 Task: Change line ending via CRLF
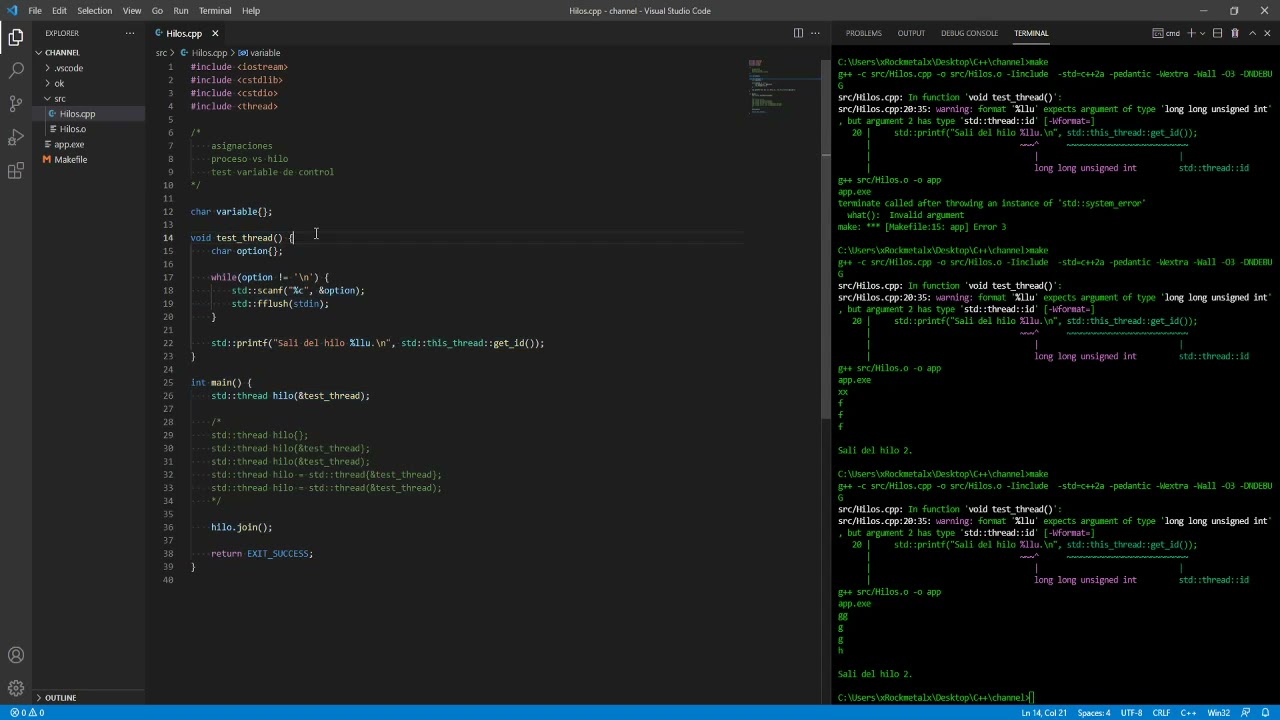[1161, 713]
